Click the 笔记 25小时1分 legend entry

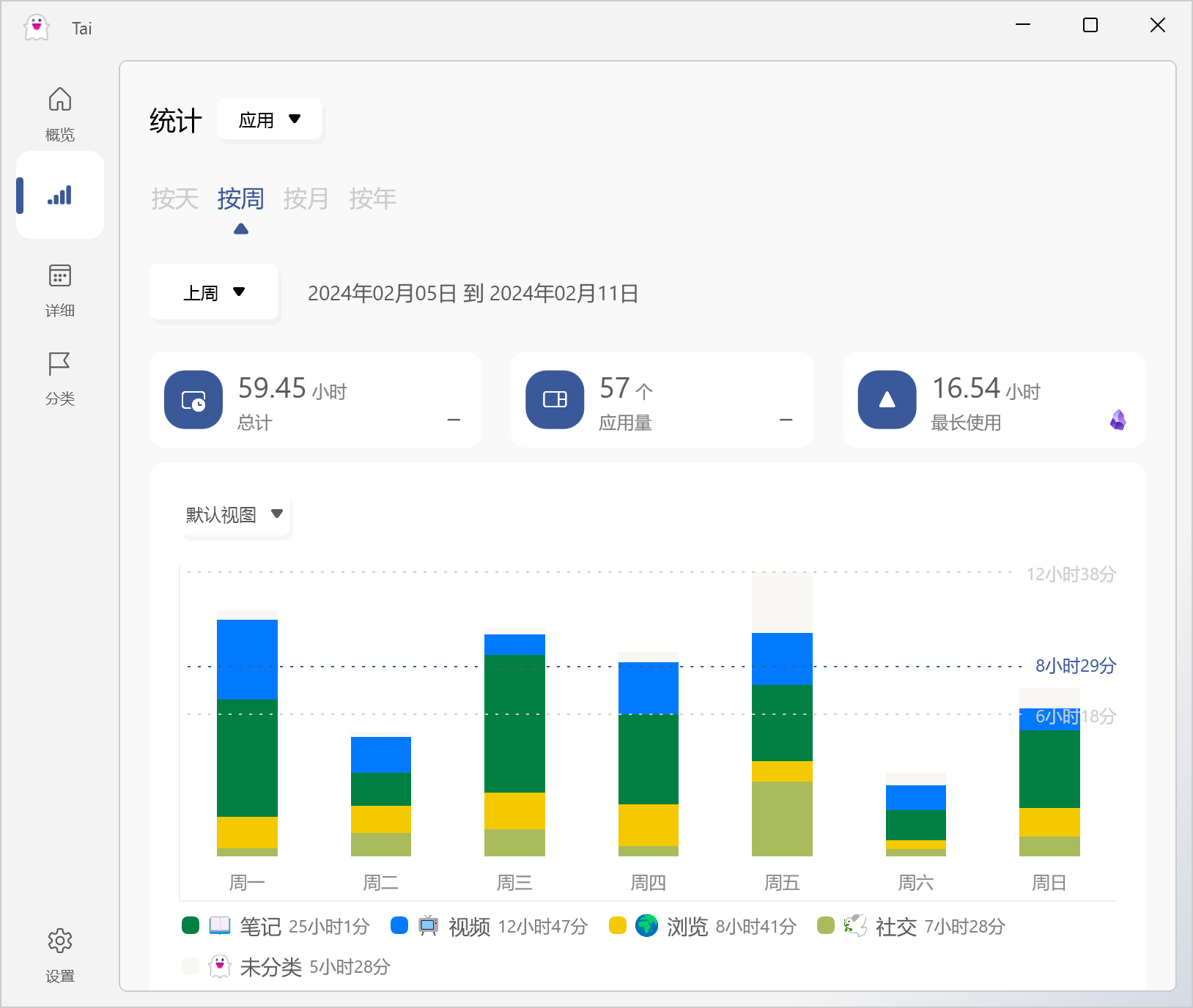(x=276, y=926)
